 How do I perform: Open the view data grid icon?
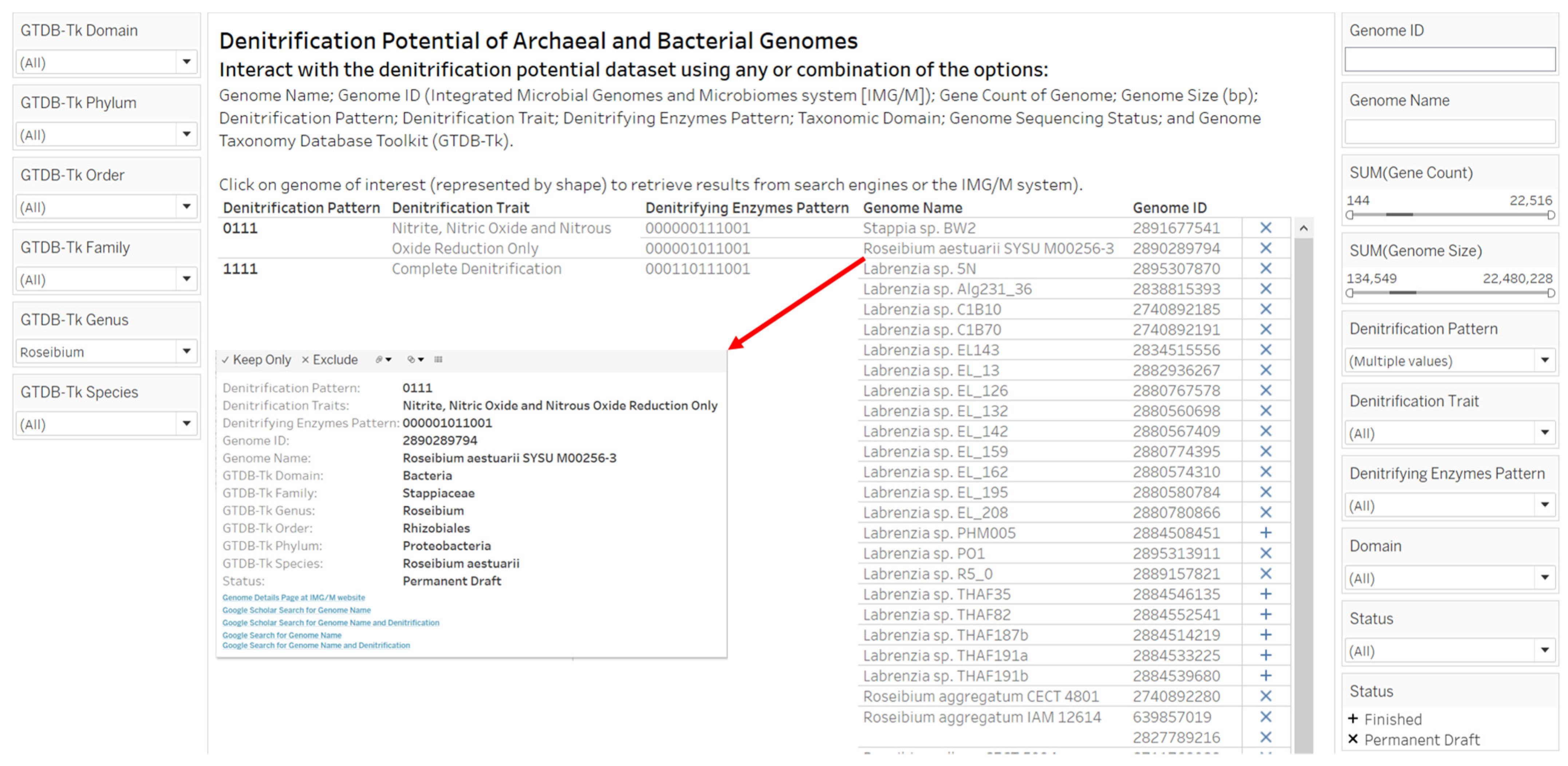click(438, 360)
